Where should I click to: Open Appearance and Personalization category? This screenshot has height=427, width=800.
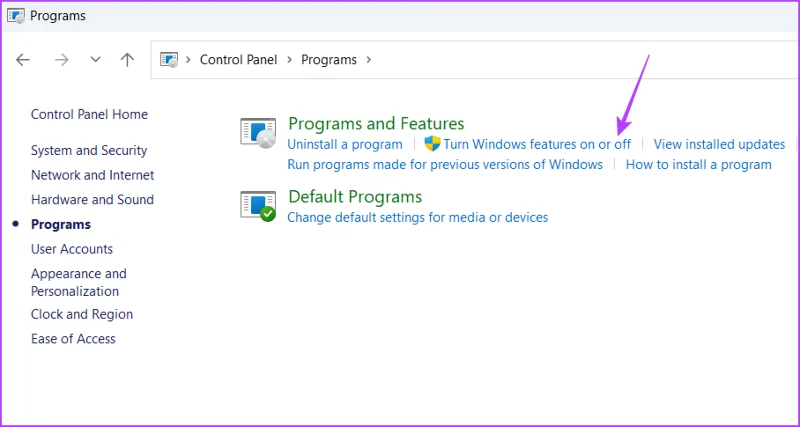(x=79, y=283)
